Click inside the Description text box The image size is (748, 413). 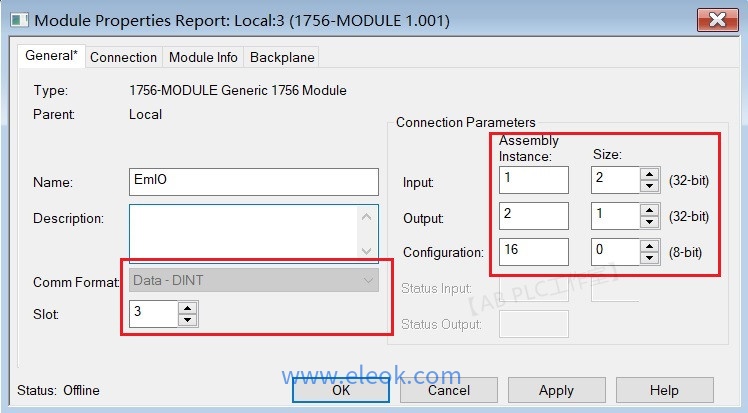click(x=244, y=232)
